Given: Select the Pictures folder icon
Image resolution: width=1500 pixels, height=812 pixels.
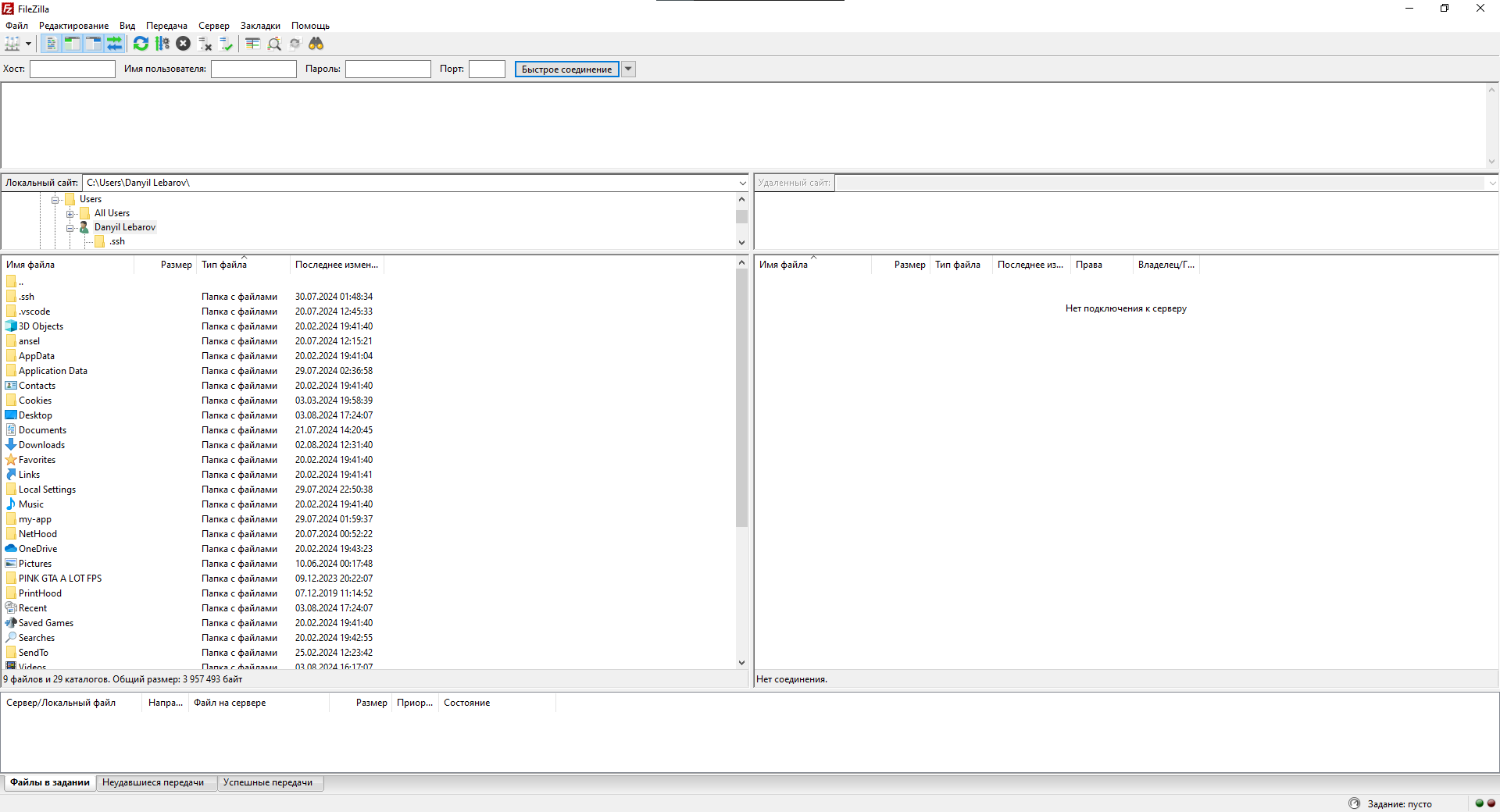Looking at the screenshot, I should pos(11,564).
